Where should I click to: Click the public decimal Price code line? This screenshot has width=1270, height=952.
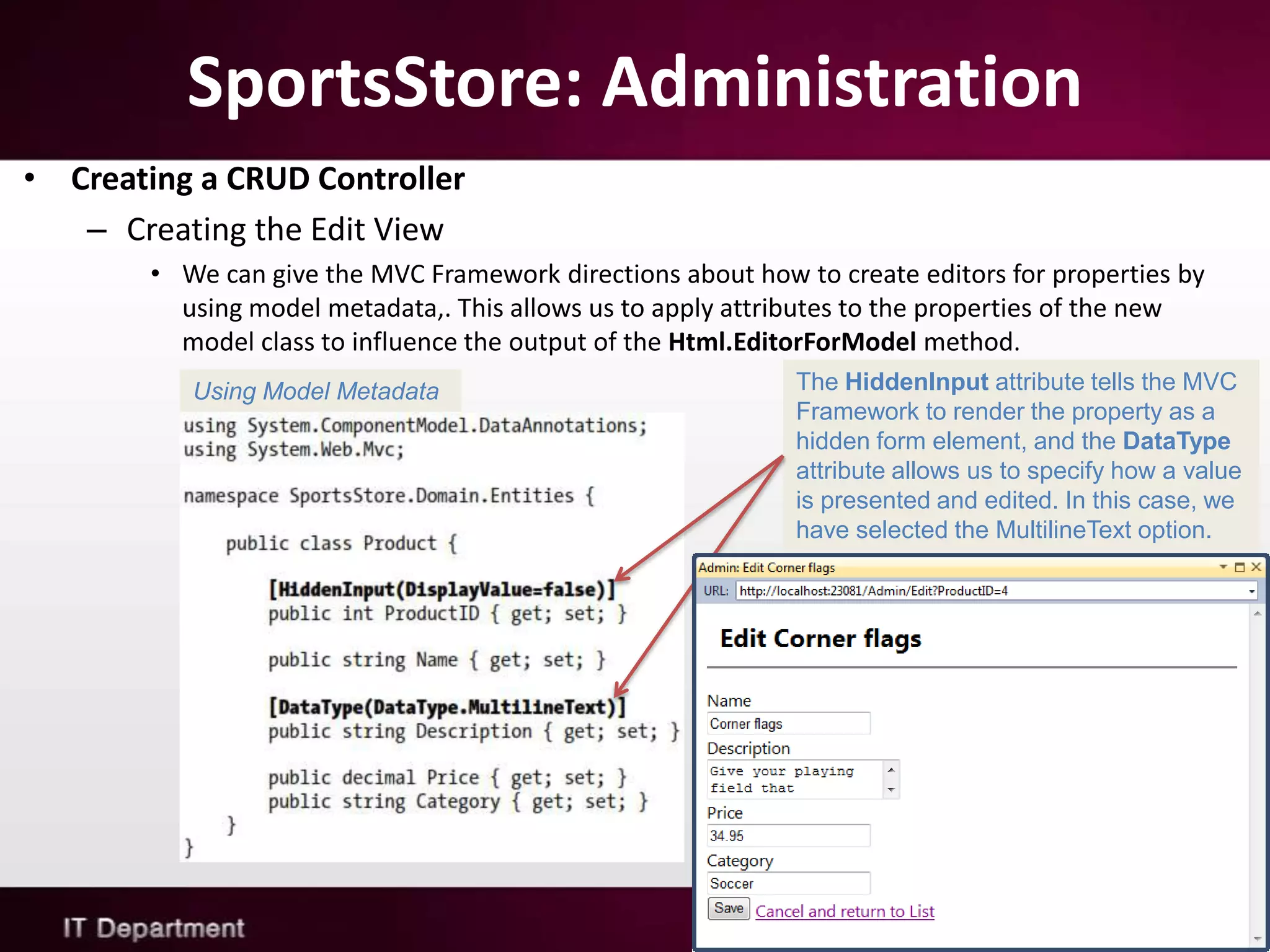point(448,778)
